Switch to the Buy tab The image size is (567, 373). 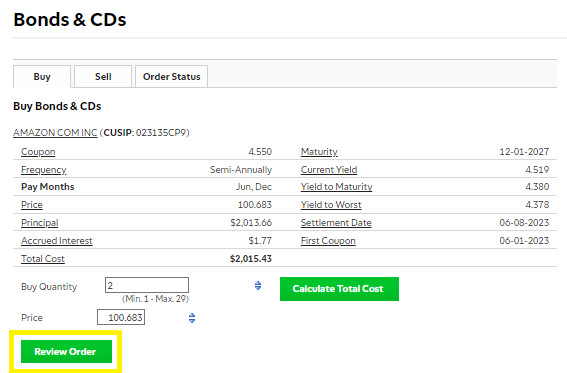tap(42, 77)
